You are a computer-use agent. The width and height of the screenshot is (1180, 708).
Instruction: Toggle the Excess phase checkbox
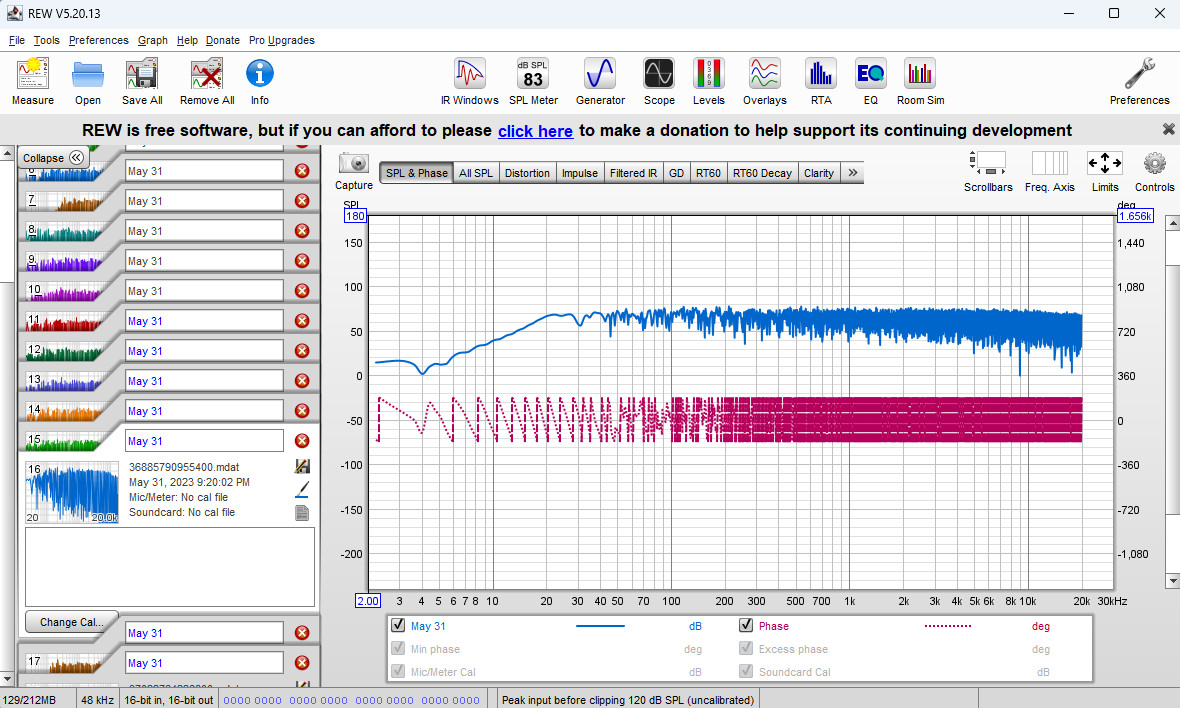[x=746, y=649]
